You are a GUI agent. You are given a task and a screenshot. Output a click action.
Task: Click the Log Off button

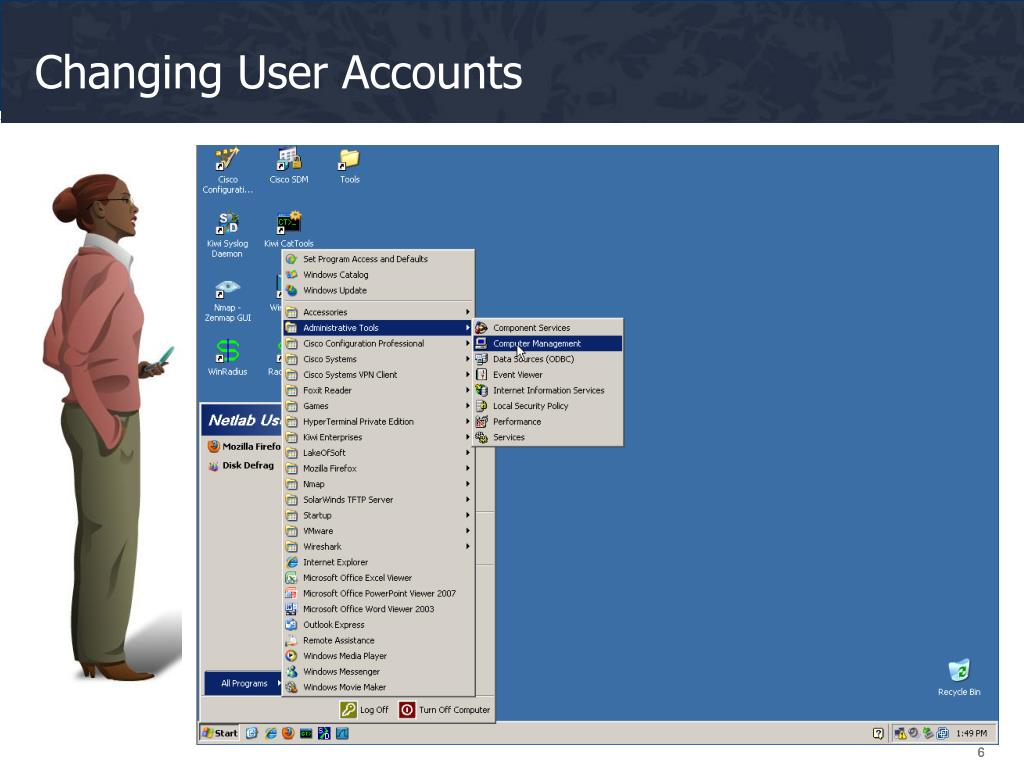tap(364, 710)
